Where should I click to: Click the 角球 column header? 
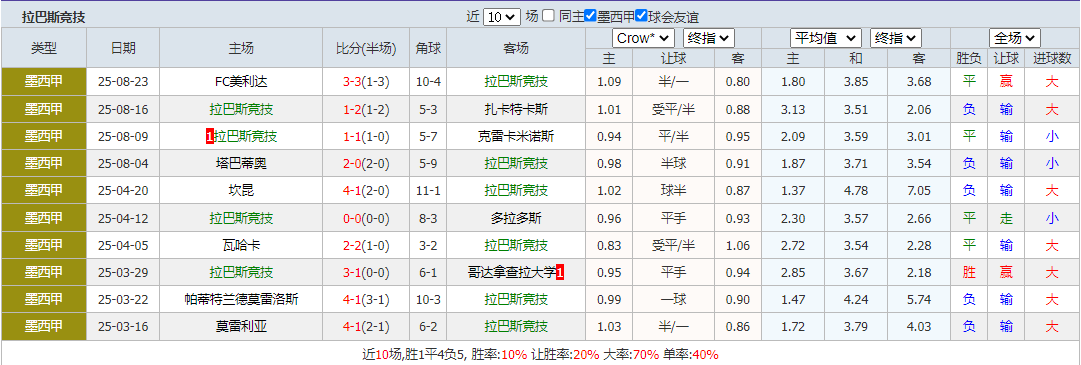tap(428, 48)
